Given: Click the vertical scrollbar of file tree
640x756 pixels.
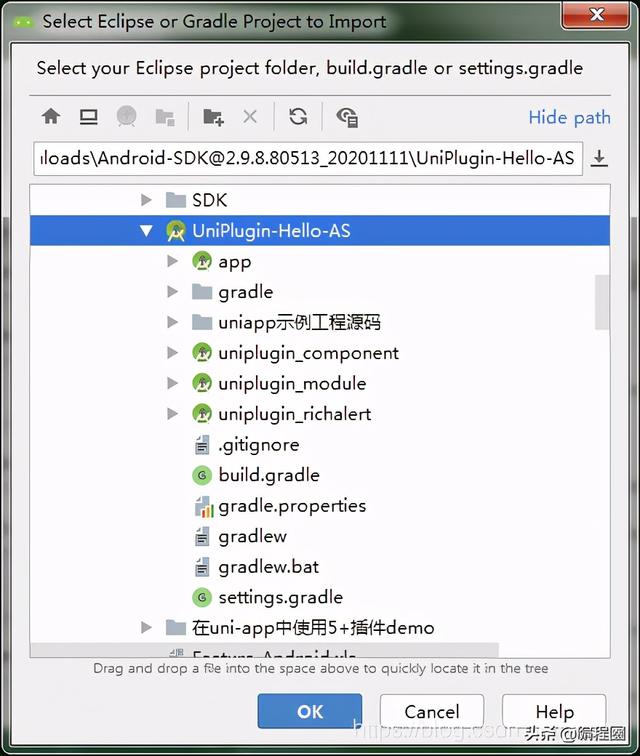Looking at the screenshot, I should [x=602, y=302].
